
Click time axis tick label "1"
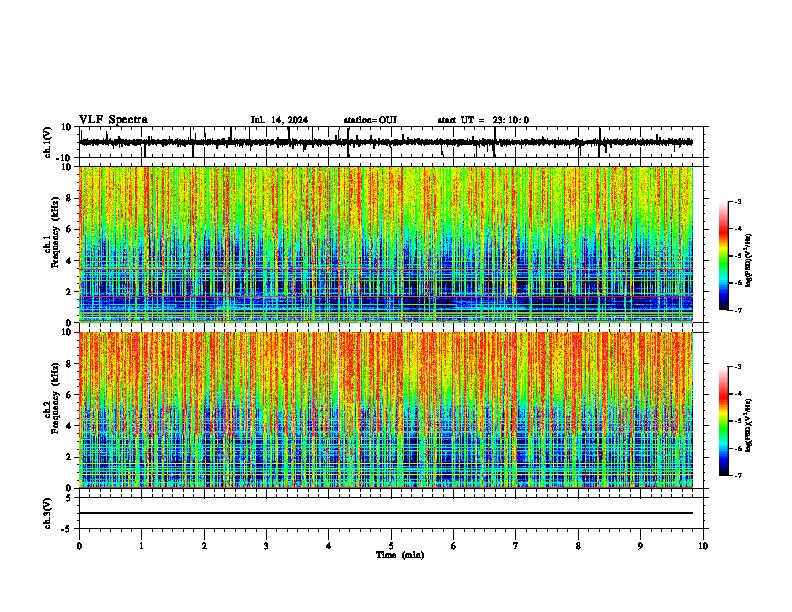pos(142,546)
